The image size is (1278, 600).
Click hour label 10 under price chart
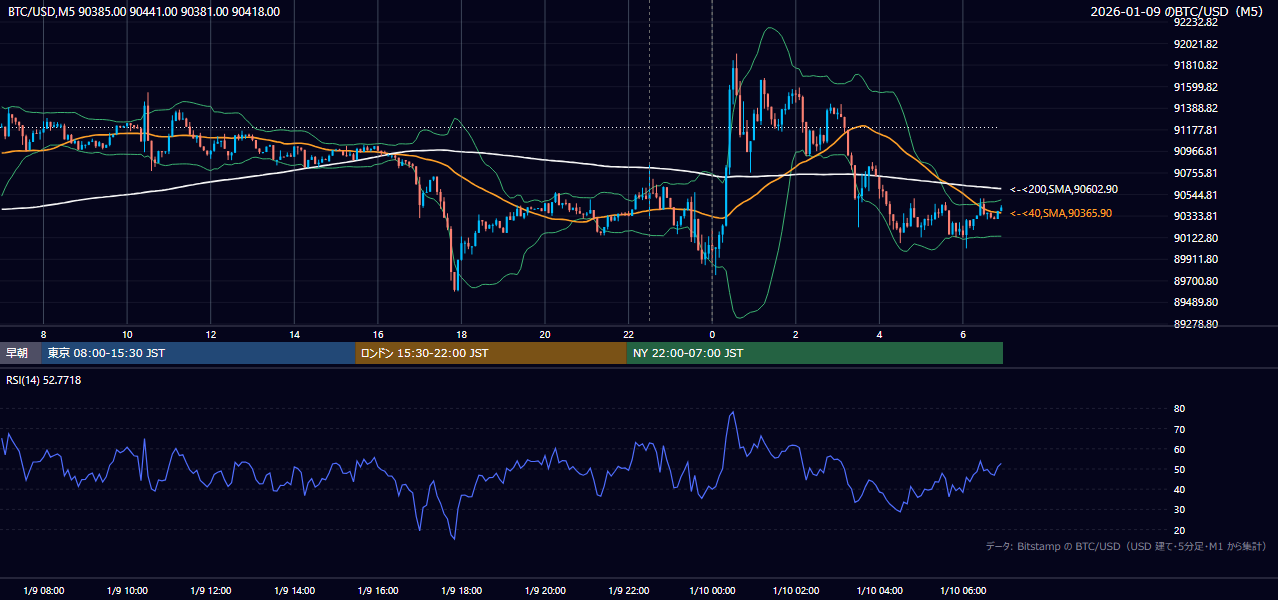pyautogui.click(x=127, y=334)
